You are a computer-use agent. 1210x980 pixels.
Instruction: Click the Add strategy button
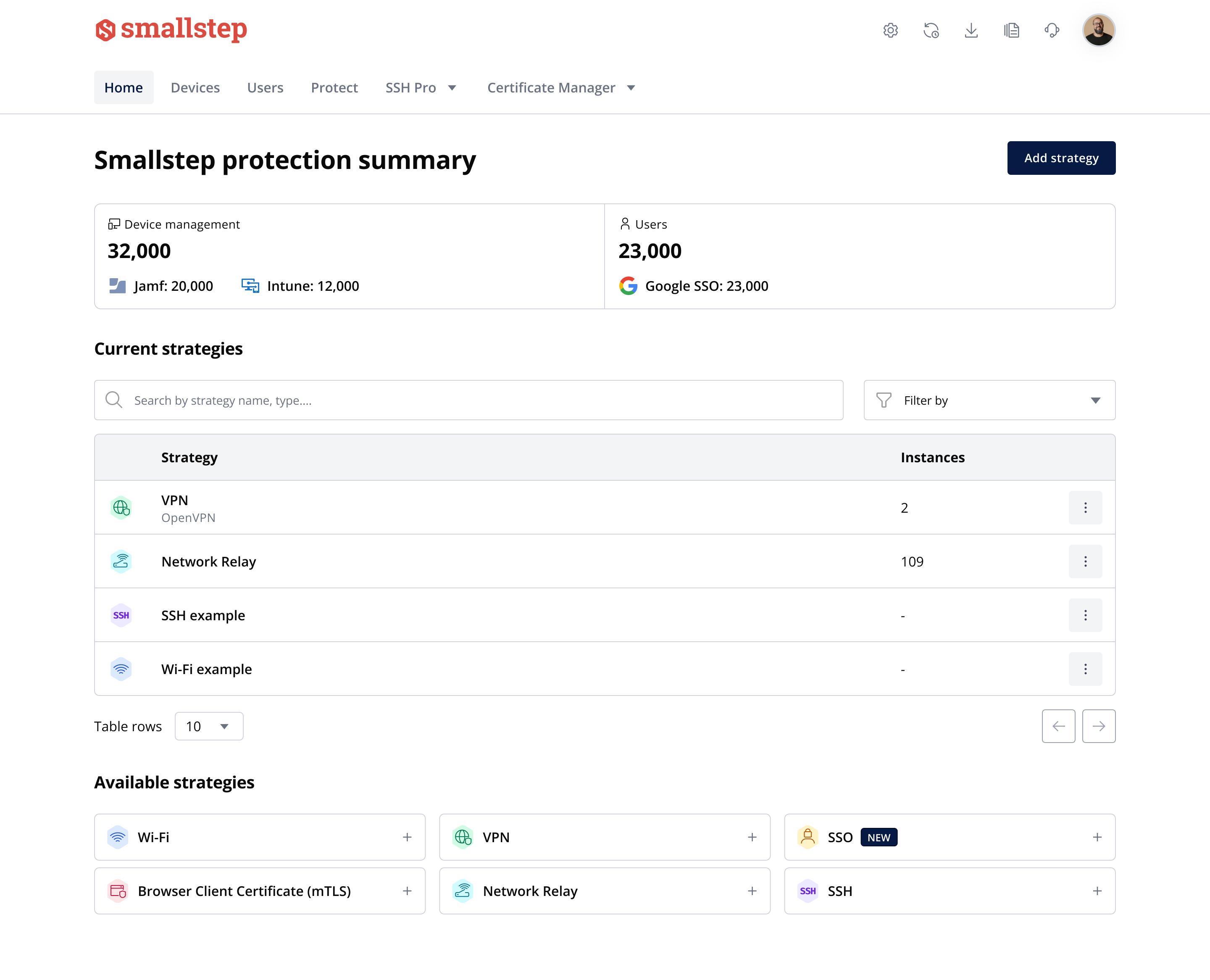(x=1061, y=158)
